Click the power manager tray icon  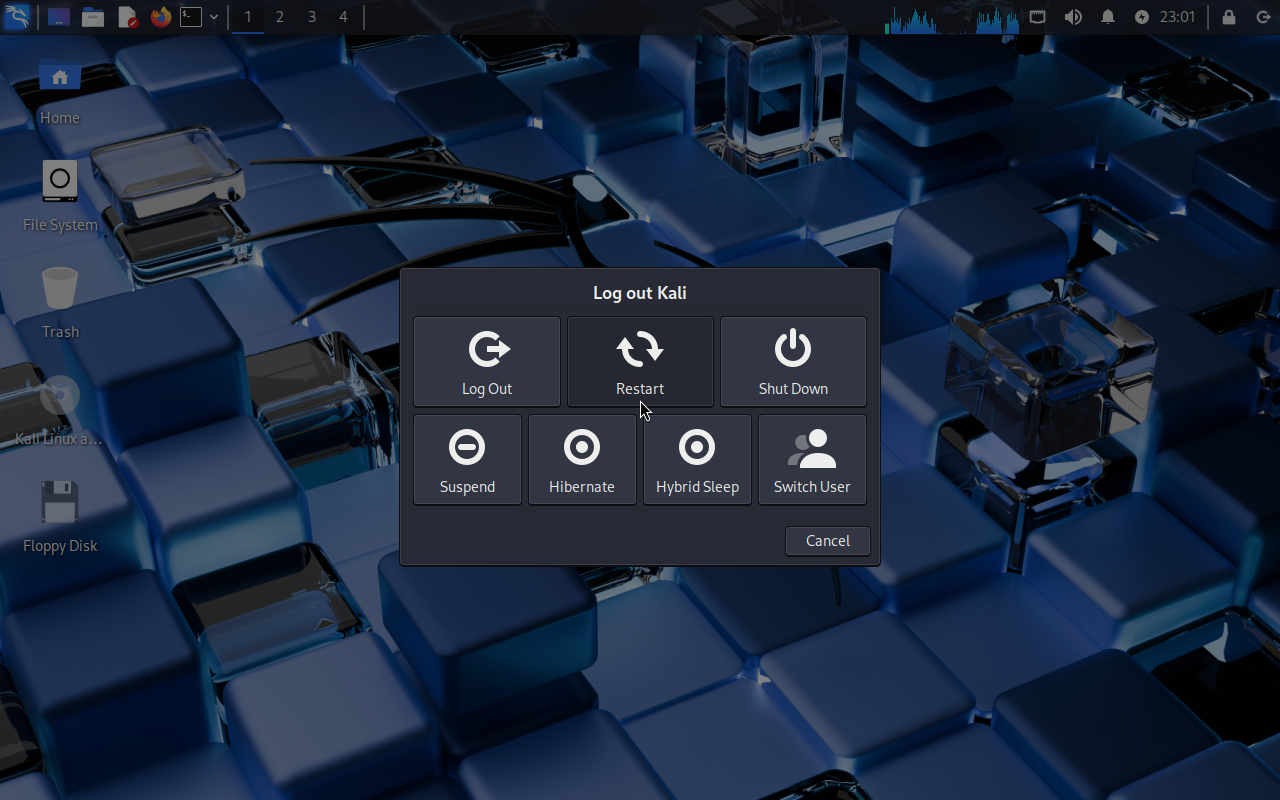(1143, 17)
